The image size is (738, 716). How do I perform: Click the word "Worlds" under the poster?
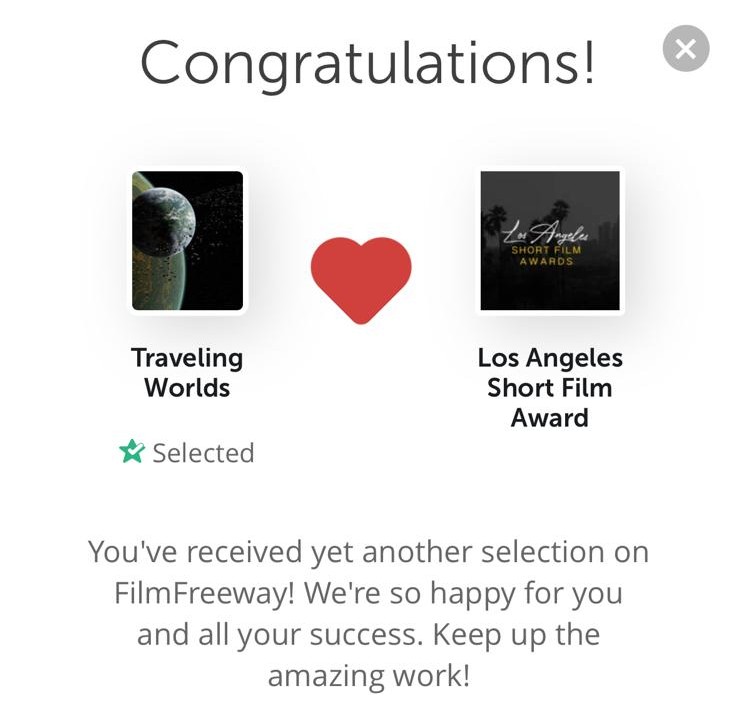187,387
